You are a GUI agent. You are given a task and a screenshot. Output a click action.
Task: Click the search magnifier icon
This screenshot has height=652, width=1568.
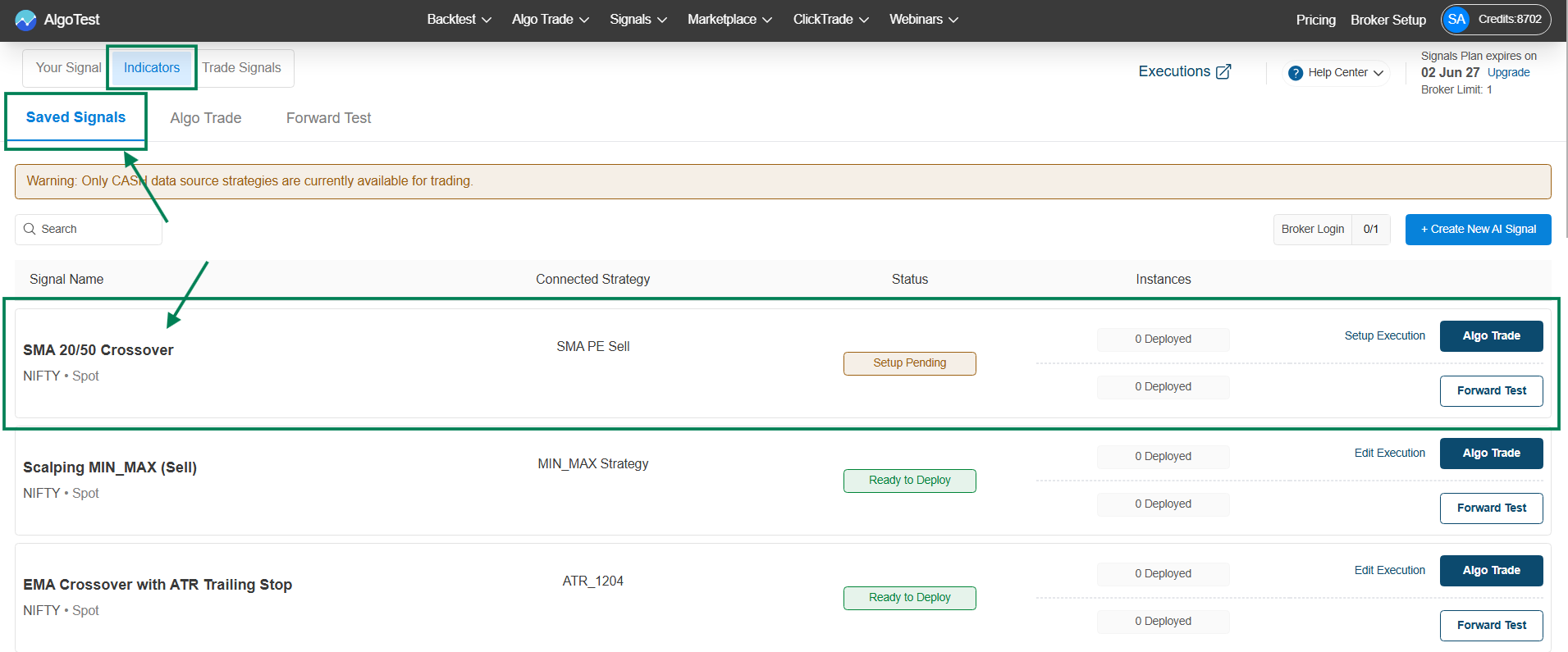pos(30,229)
